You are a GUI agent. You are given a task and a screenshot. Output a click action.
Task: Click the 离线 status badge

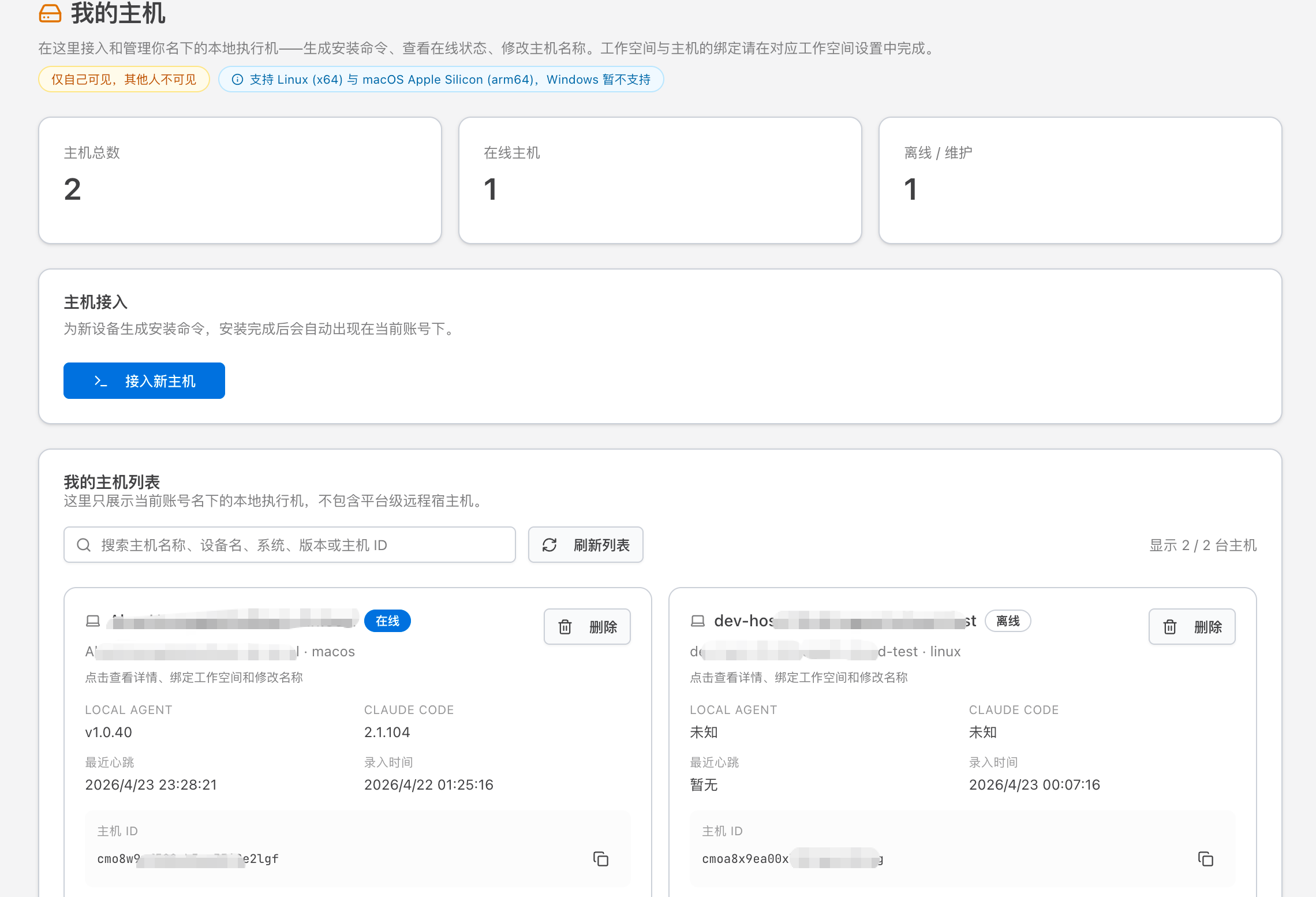click(1008, 621)
